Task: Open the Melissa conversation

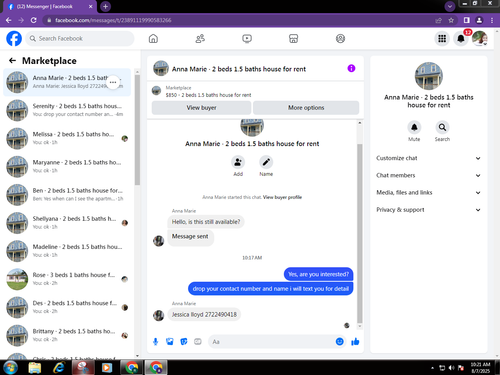Action: (67, 138)
